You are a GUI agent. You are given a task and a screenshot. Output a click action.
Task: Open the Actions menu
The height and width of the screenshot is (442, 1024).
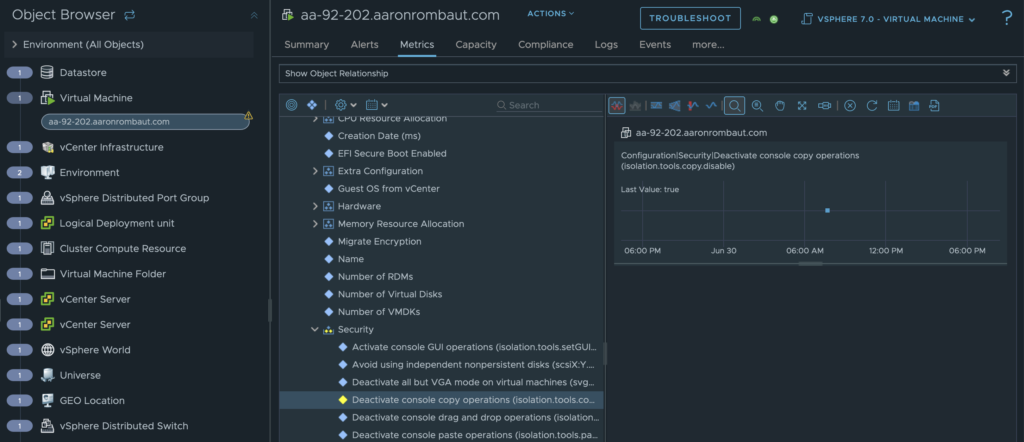tap(551, 14)
